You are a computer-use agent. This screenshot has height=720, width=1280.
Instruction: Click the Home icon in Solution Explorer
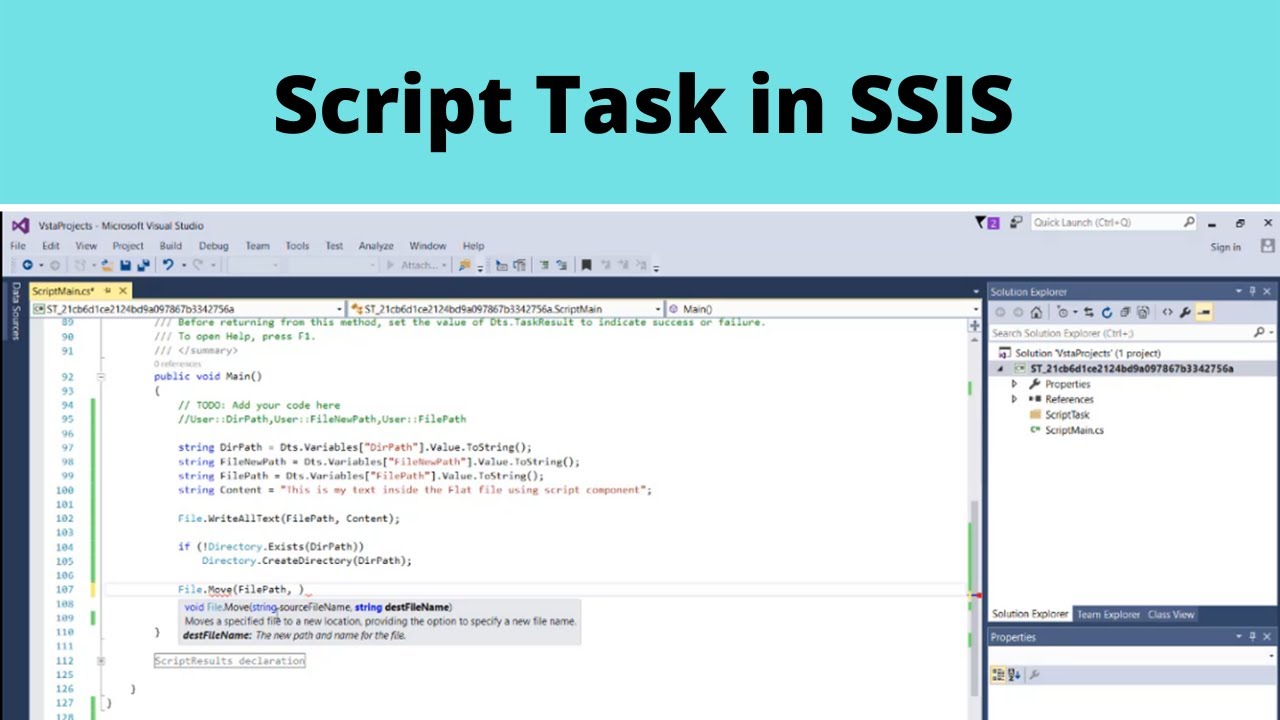click(x=1036, y=312)
